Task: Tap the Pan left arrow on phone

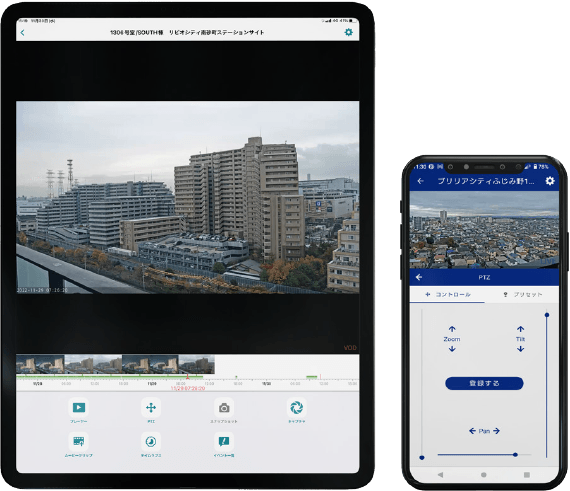Action: [472, 431]
